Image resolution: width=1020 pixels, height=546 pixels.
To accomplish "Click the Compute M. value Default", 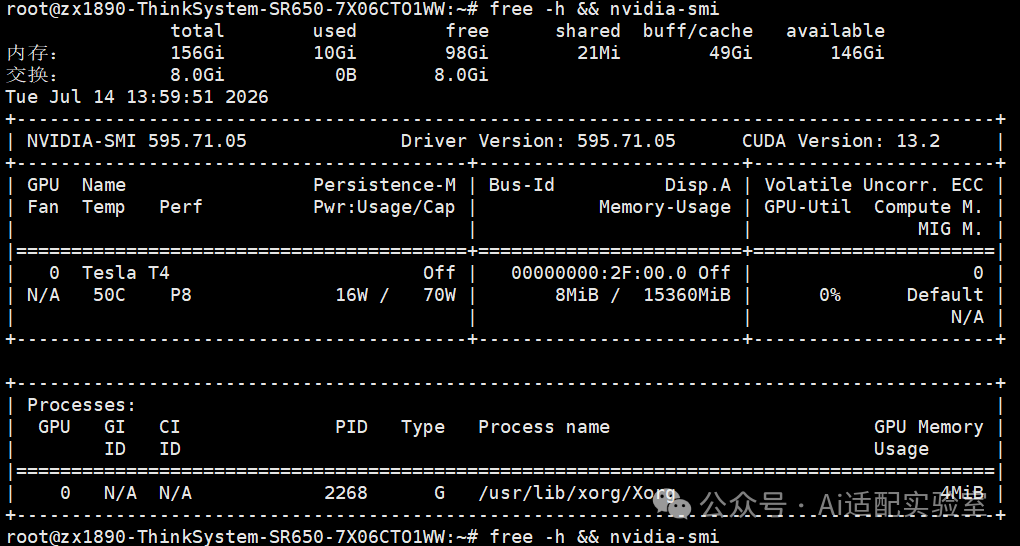I will click(945, 295).
